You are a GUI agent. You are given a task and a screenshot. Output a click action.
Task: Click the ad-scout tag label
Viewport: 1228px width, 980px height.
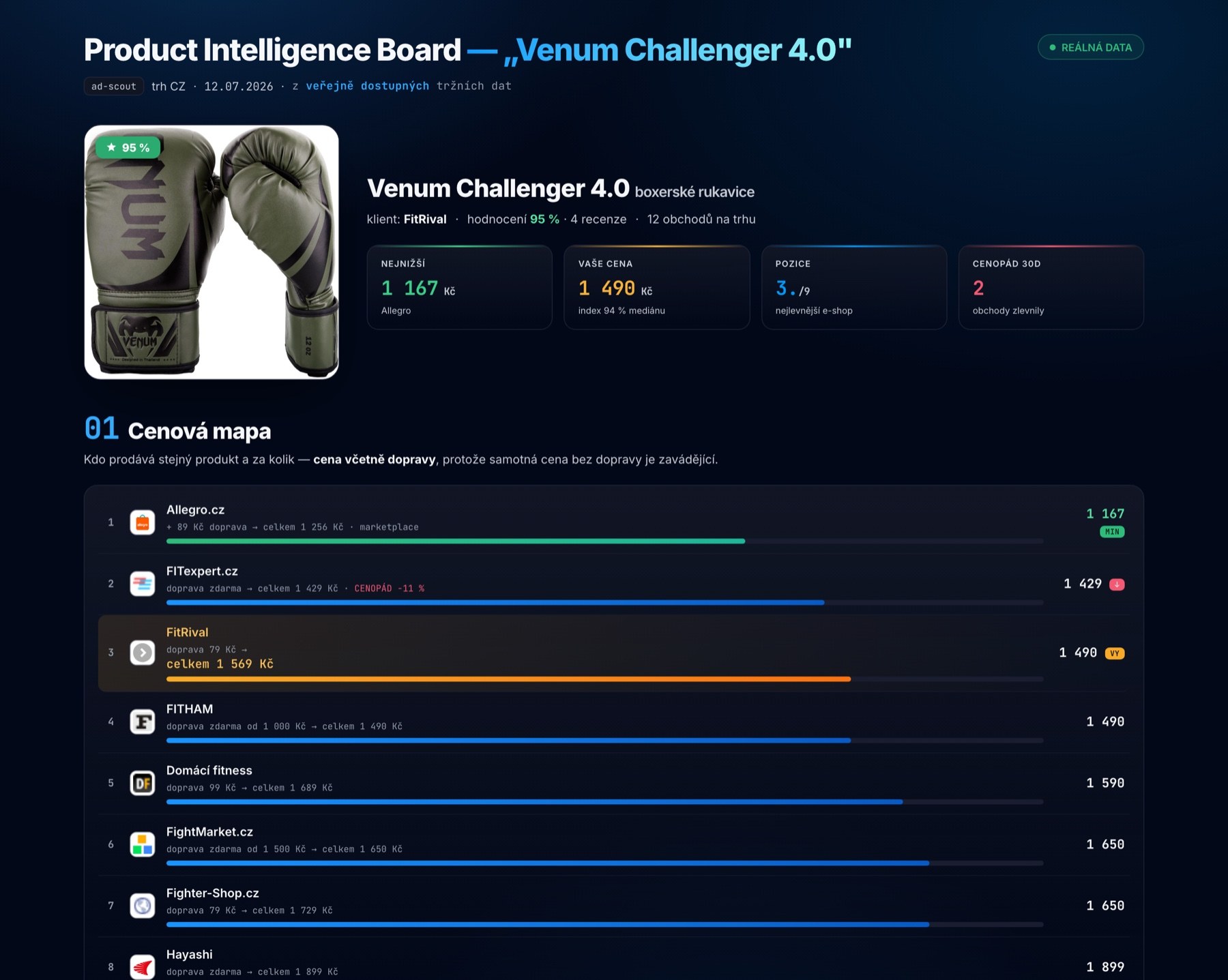click(114, 86)
